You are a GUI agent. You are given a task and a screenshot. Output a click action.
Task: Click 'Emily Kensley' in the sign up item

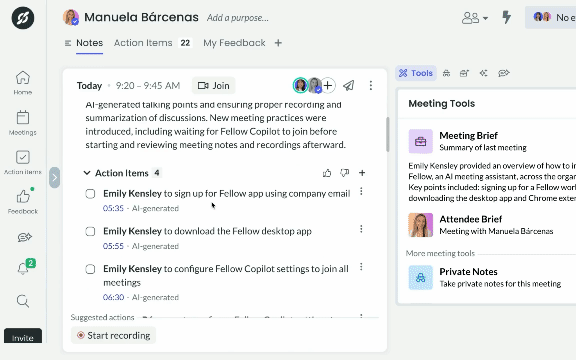pos(132,193)
